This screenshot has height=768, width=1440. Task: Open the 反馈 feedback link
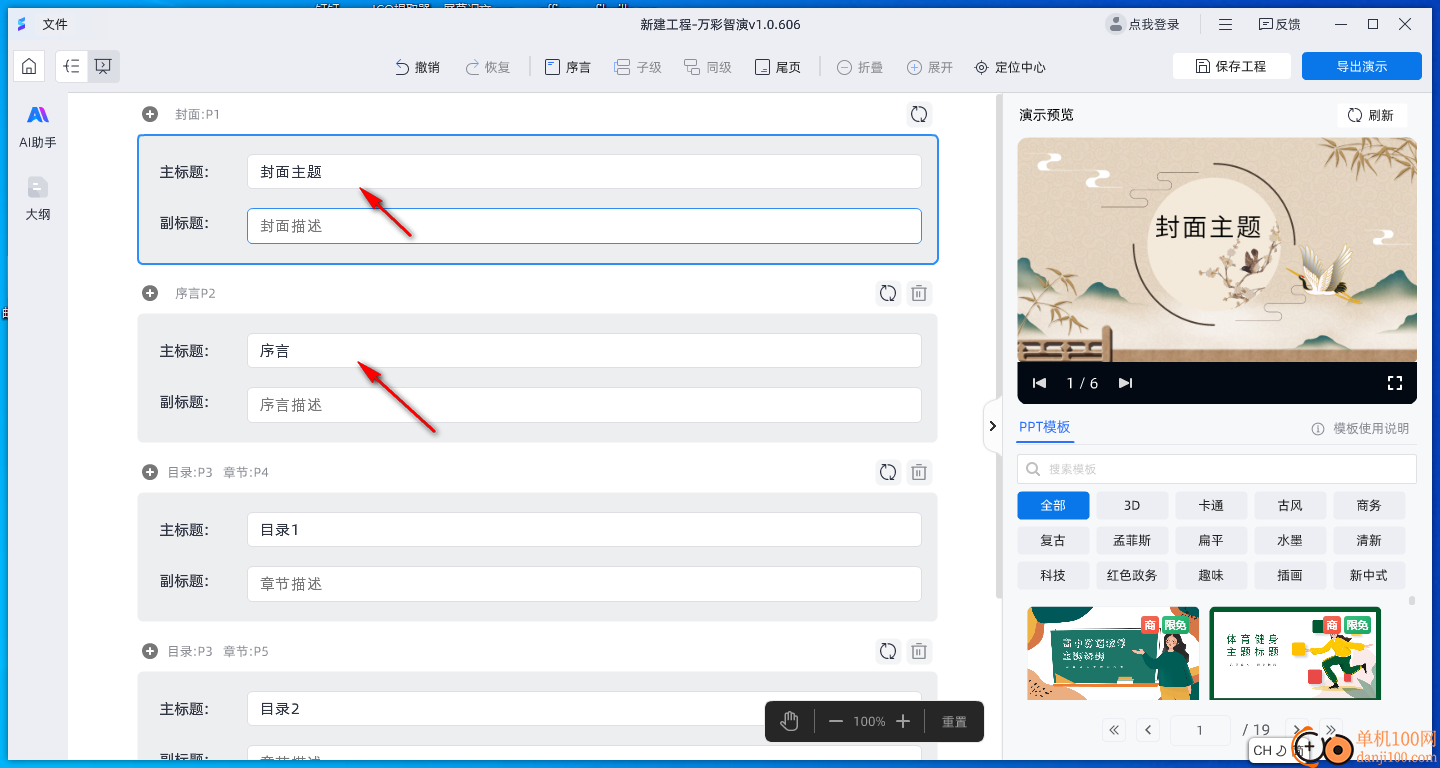coord(1279,24)
